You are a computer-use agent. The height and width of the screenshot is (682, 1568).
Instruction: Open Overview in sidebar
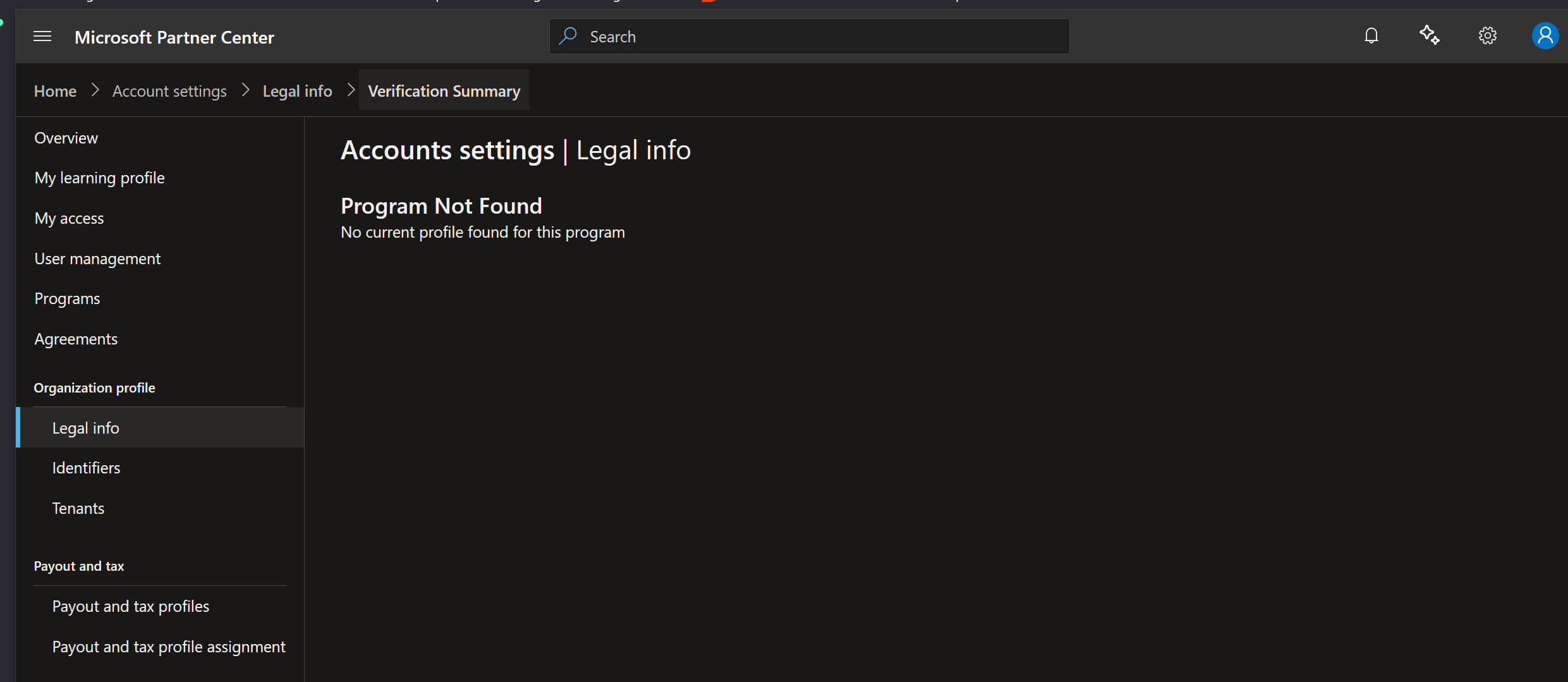click(66, 138)
